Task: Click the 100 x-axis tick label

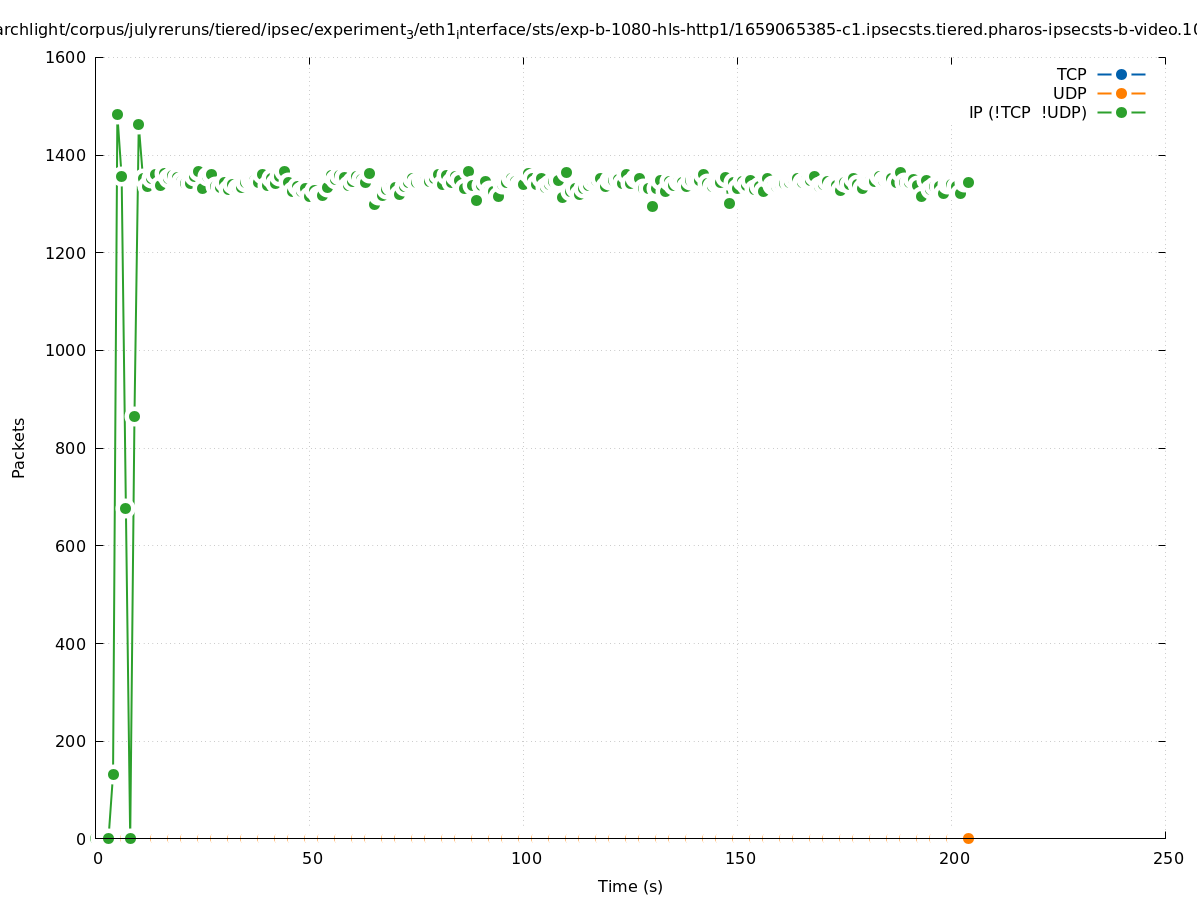Action: click(x=525, y=859)
